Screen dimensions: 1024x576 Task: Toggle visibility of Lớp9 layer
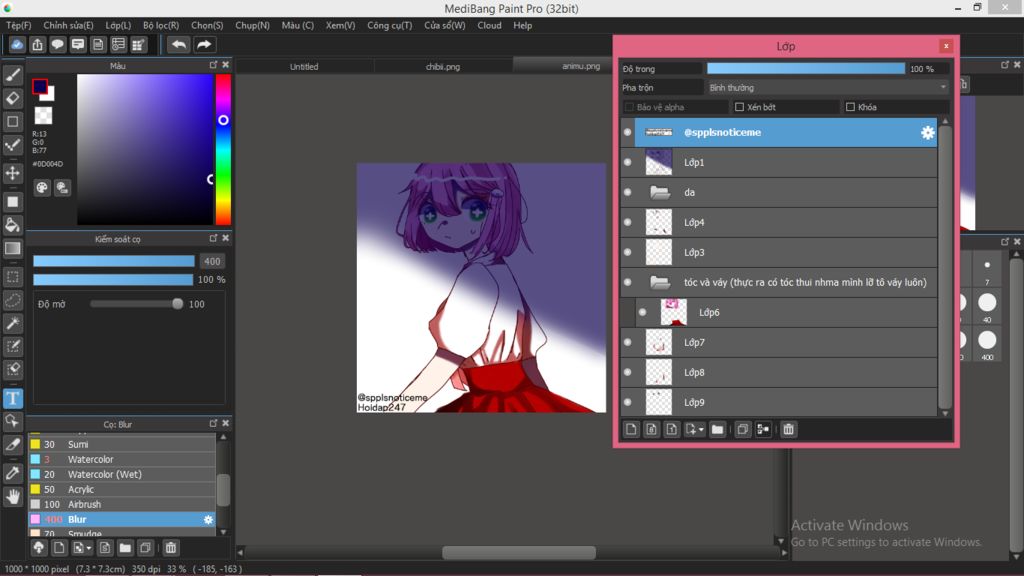[x=628, y=402]
